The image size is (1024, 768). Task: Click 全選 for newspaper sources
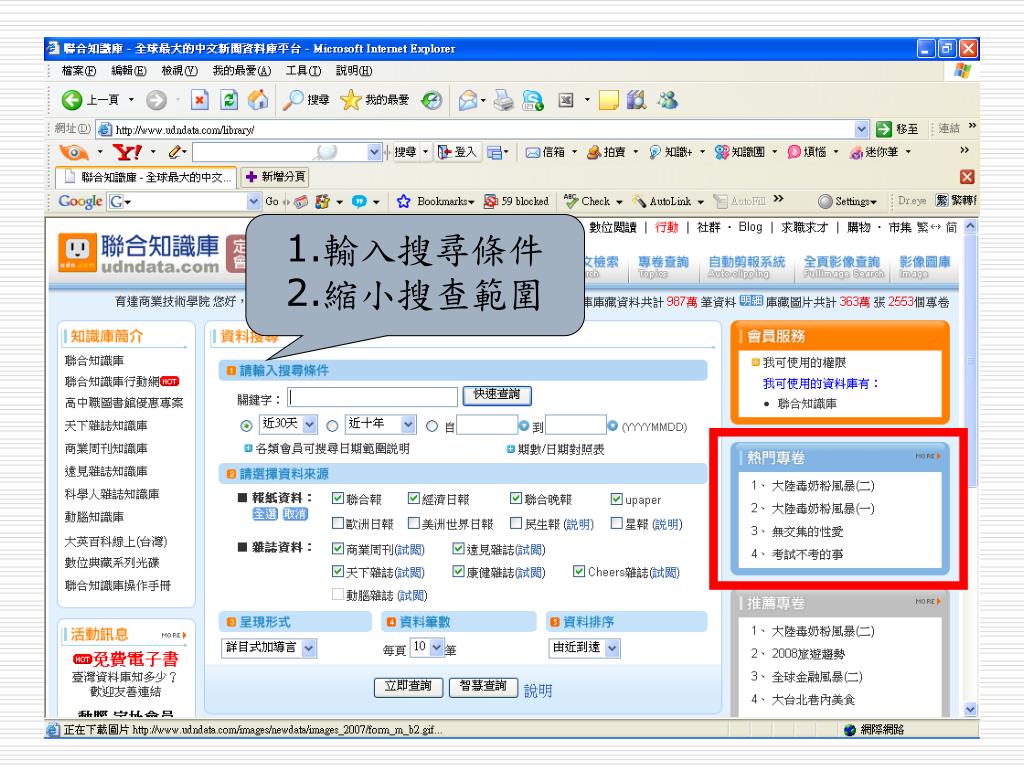coord(265,514)
